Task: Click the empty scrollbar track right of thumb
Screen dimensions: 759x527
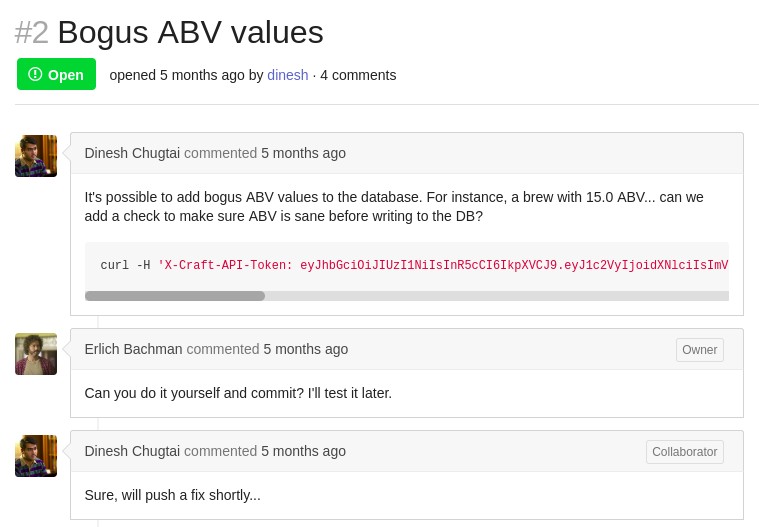Action: click(x=500, y=296)
